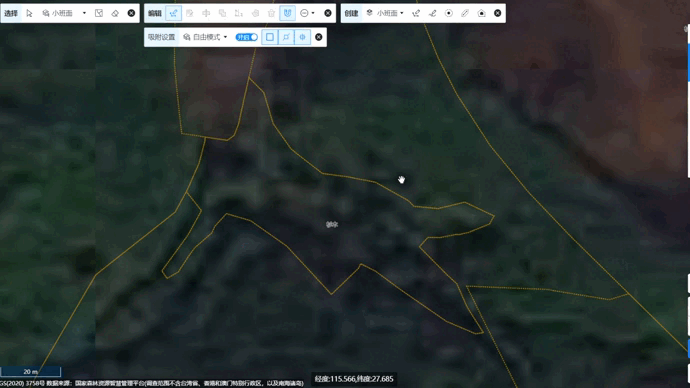Choose the circular point creation tool
Screen dimensions: 690x388
(448, 13)
